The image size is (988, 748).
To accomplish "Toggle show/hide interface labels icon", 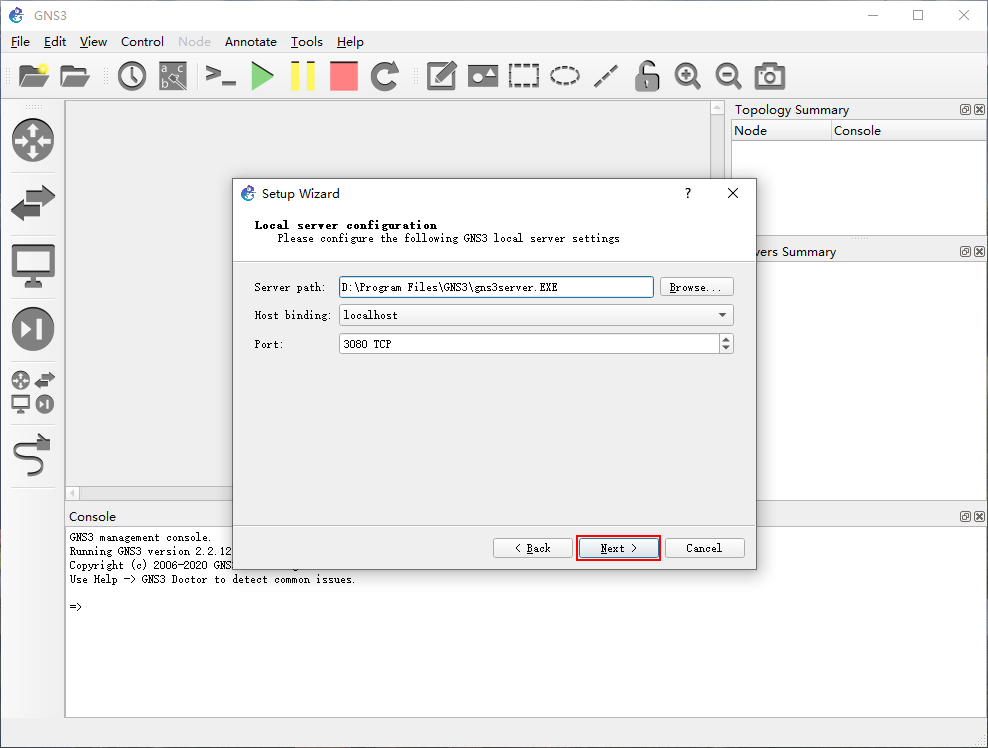I will tap(173, 76).
